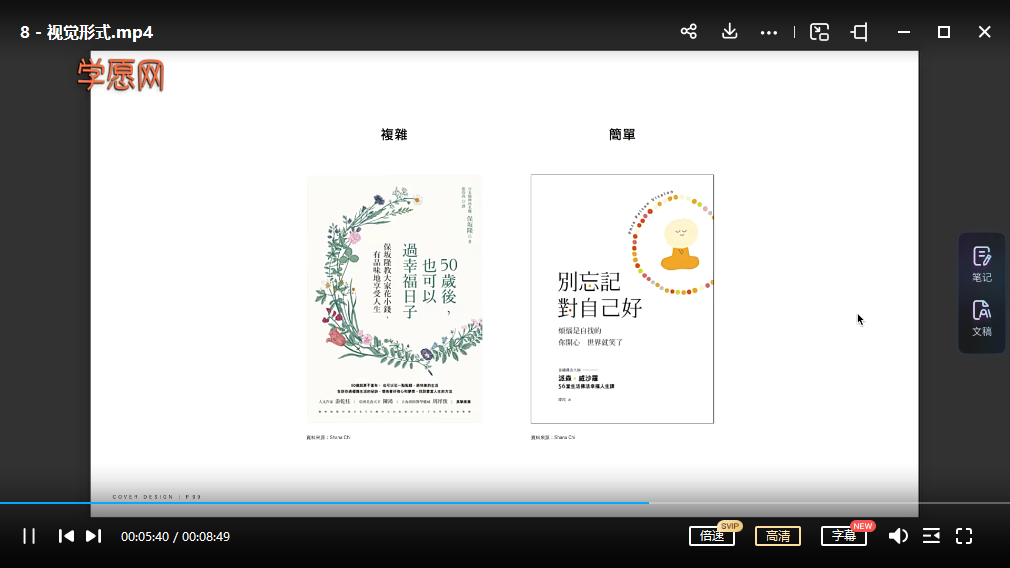1010x568 pixels.
Task: Enter fullscreen mode
Action: [x=964, y=536]
